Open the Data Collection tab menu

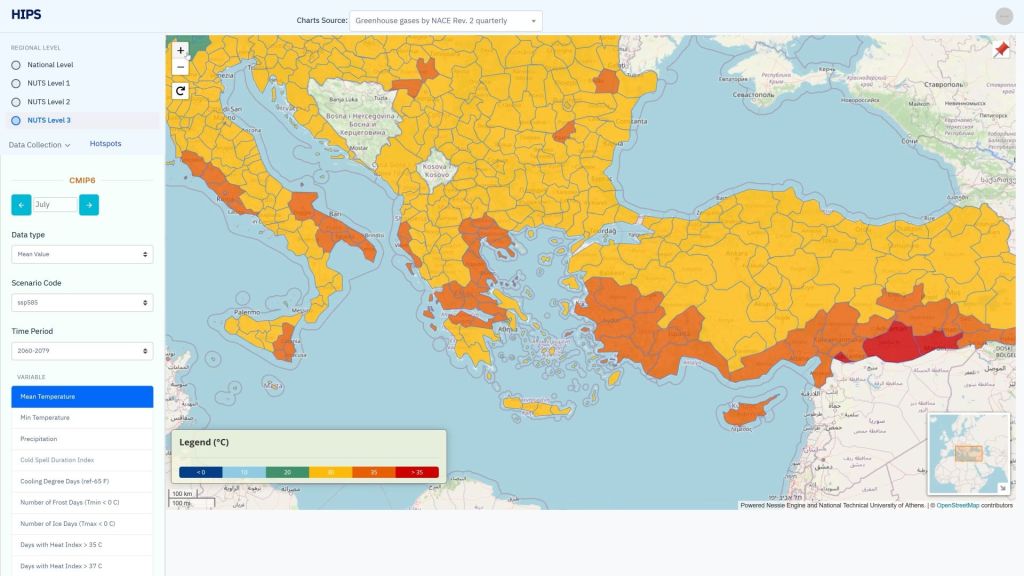(39, 145)
